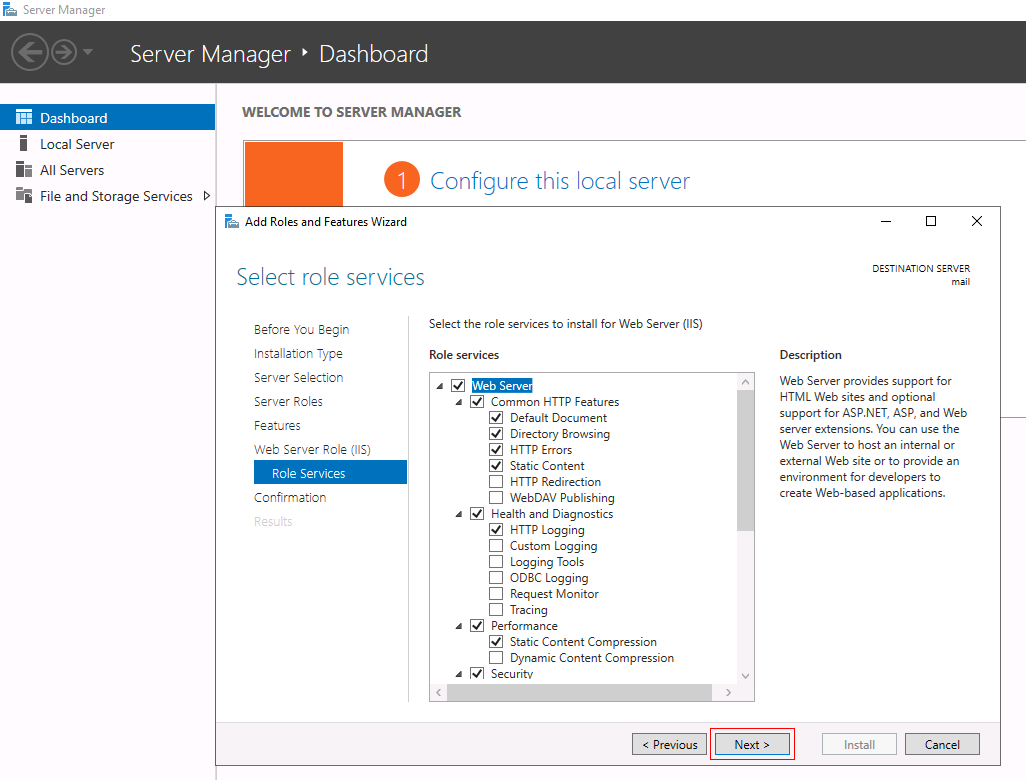Click the Server Manager title bar icon
This screenshot has height=780, width=1026.
[10, 10]
